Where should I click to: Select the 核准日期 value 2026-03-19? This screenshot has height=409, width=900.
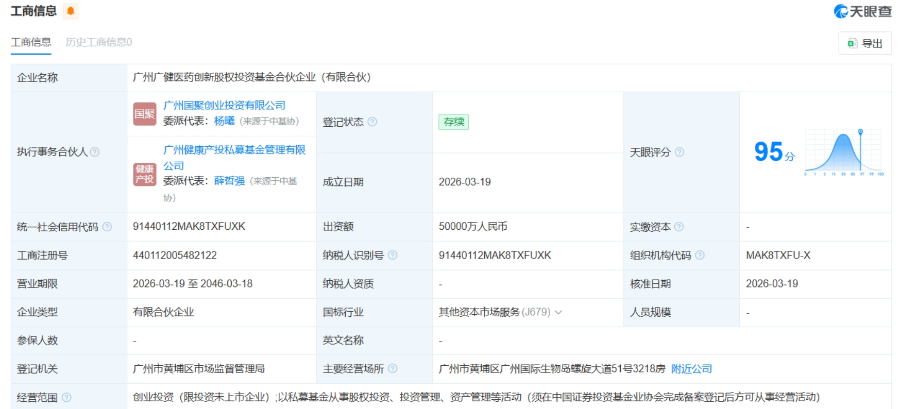point(771,283)
